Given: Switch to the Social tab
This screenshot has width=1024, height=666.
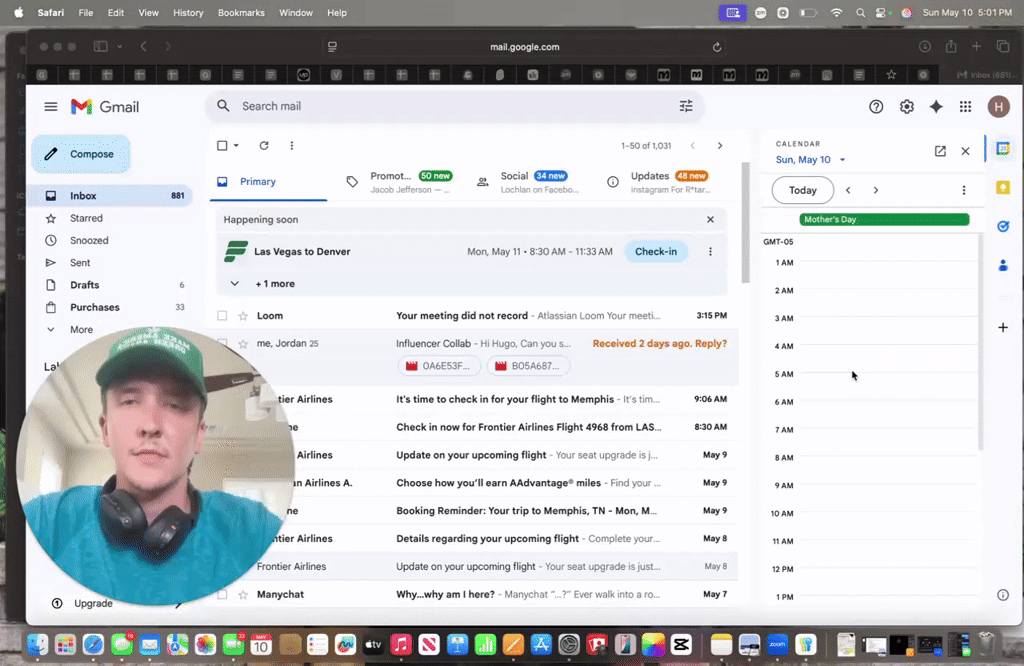Looking at the screenshot, I should coord(529,182).
